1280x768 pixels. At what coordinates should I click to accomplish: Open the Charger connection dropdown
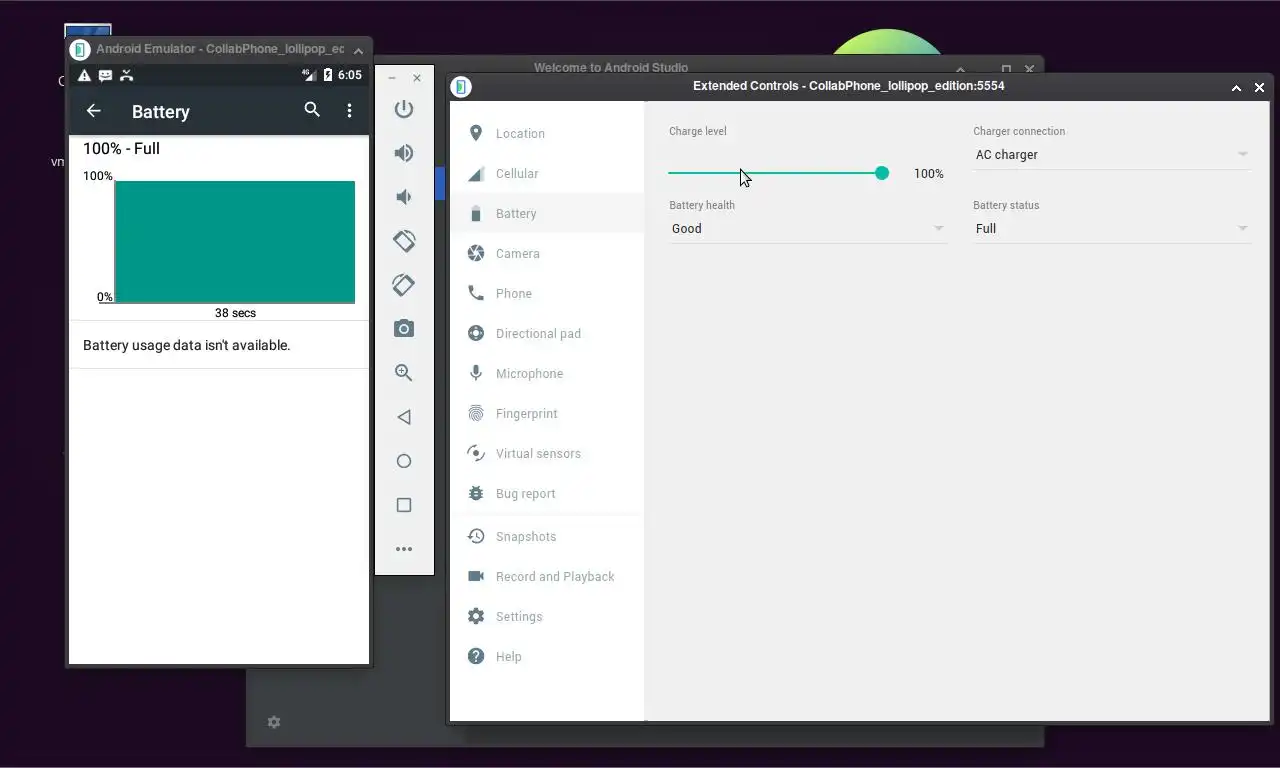tap(1111, 155)
